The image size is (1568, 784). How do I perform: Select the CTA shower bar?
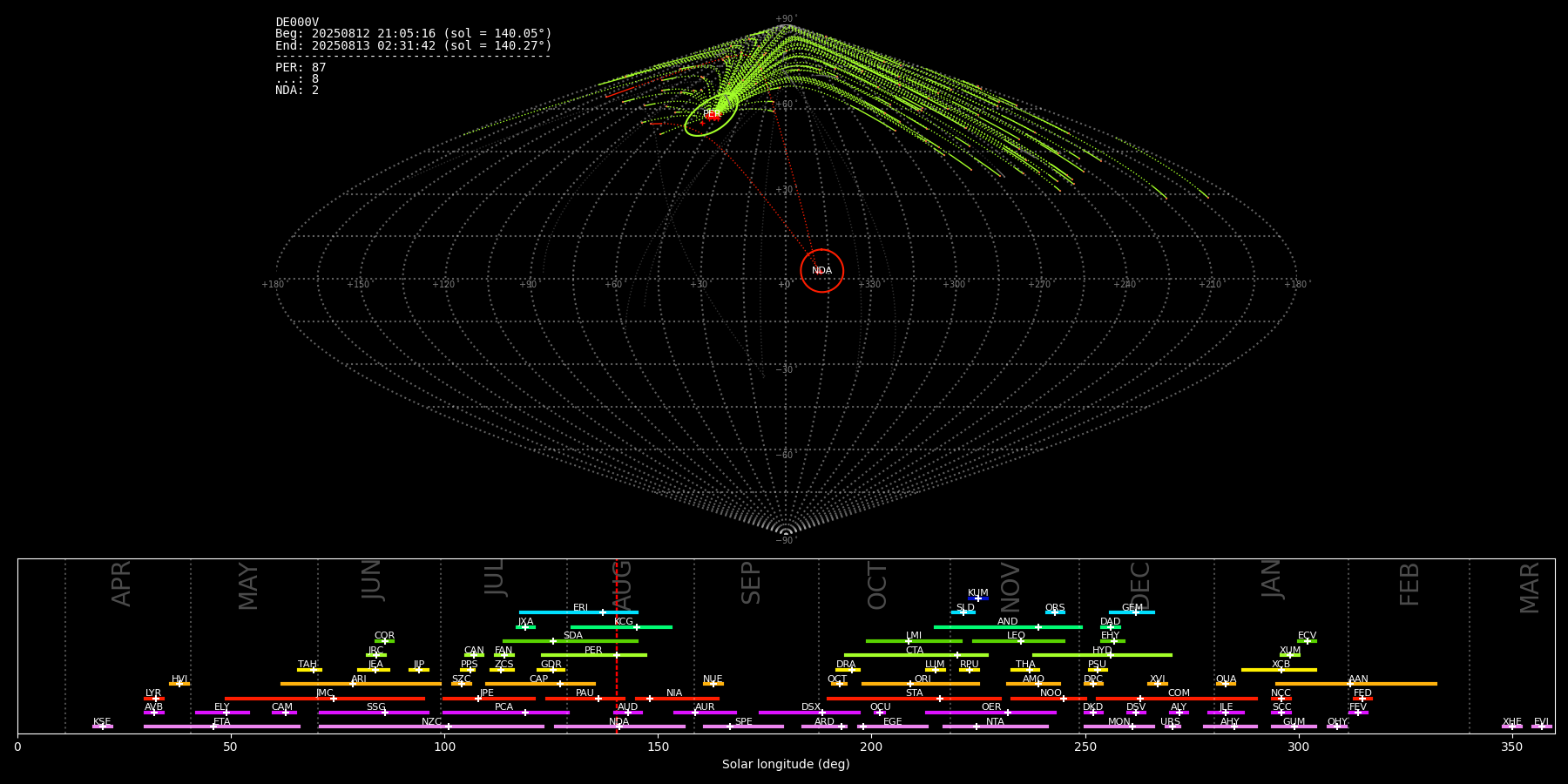pyautogui.click(x=916, y=655)
